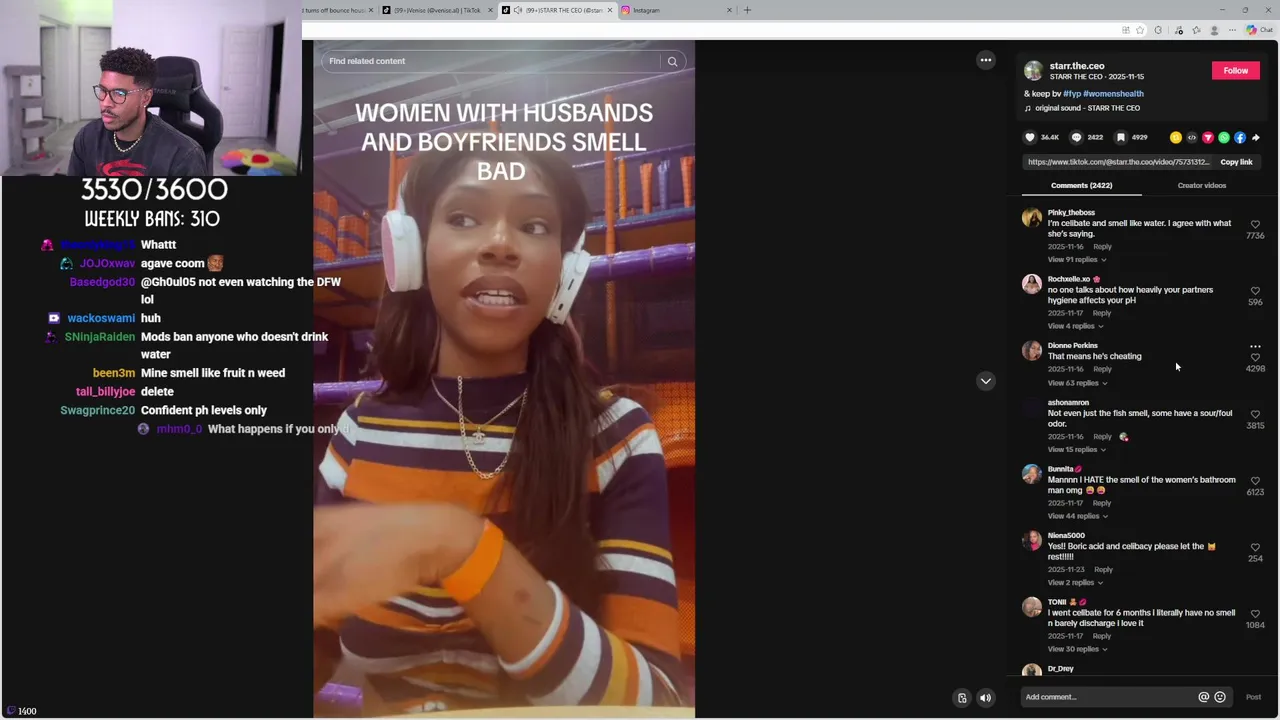Insert a mention with the @ icon
The width and height of the screenshot is (1280, 720).
pyautogui.click(x=1204, y=697)
